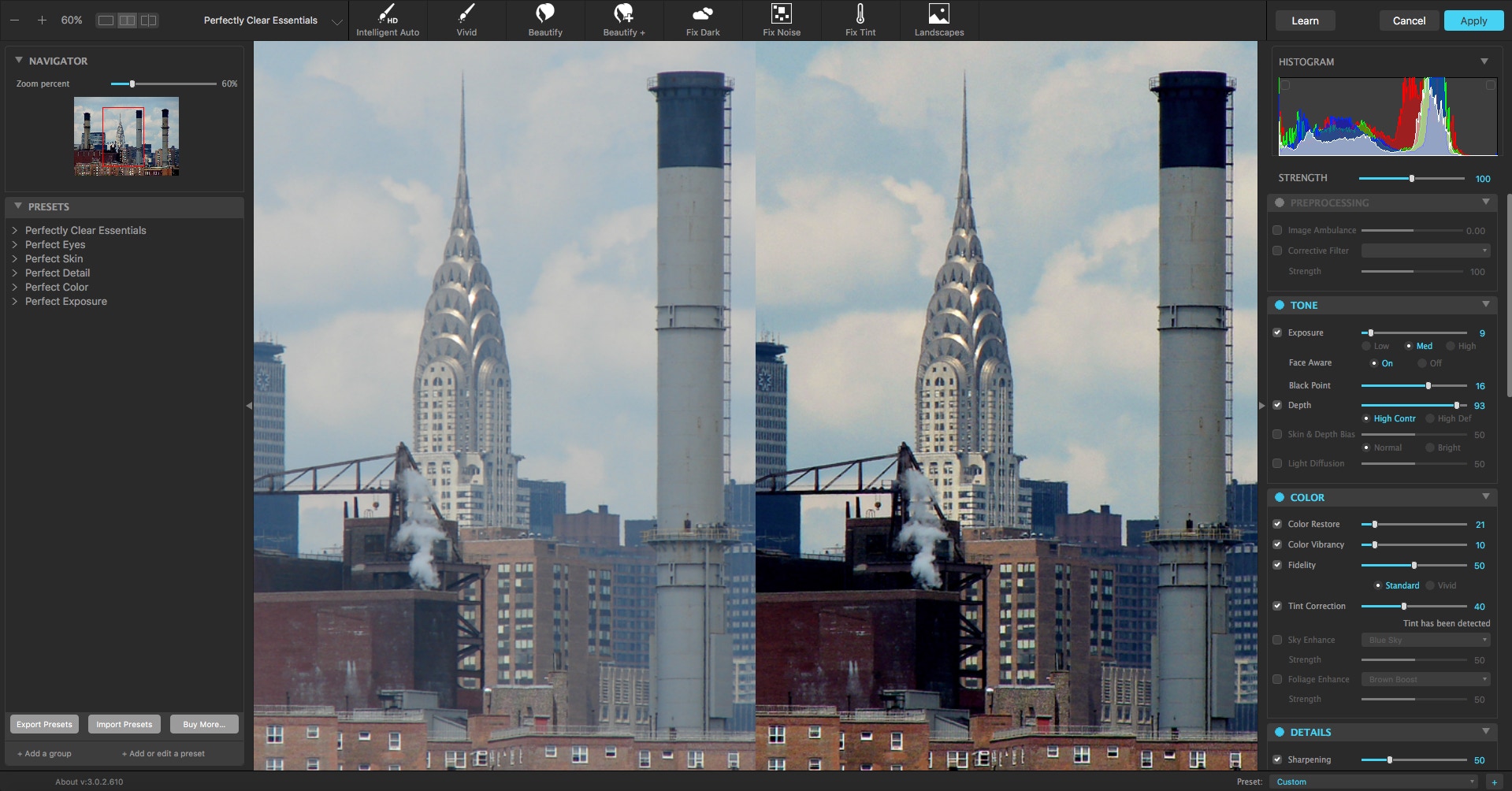Uncheck the Tint Correction checkbox
This screenshot has width=1512, height=791.
pos(1277,606)
